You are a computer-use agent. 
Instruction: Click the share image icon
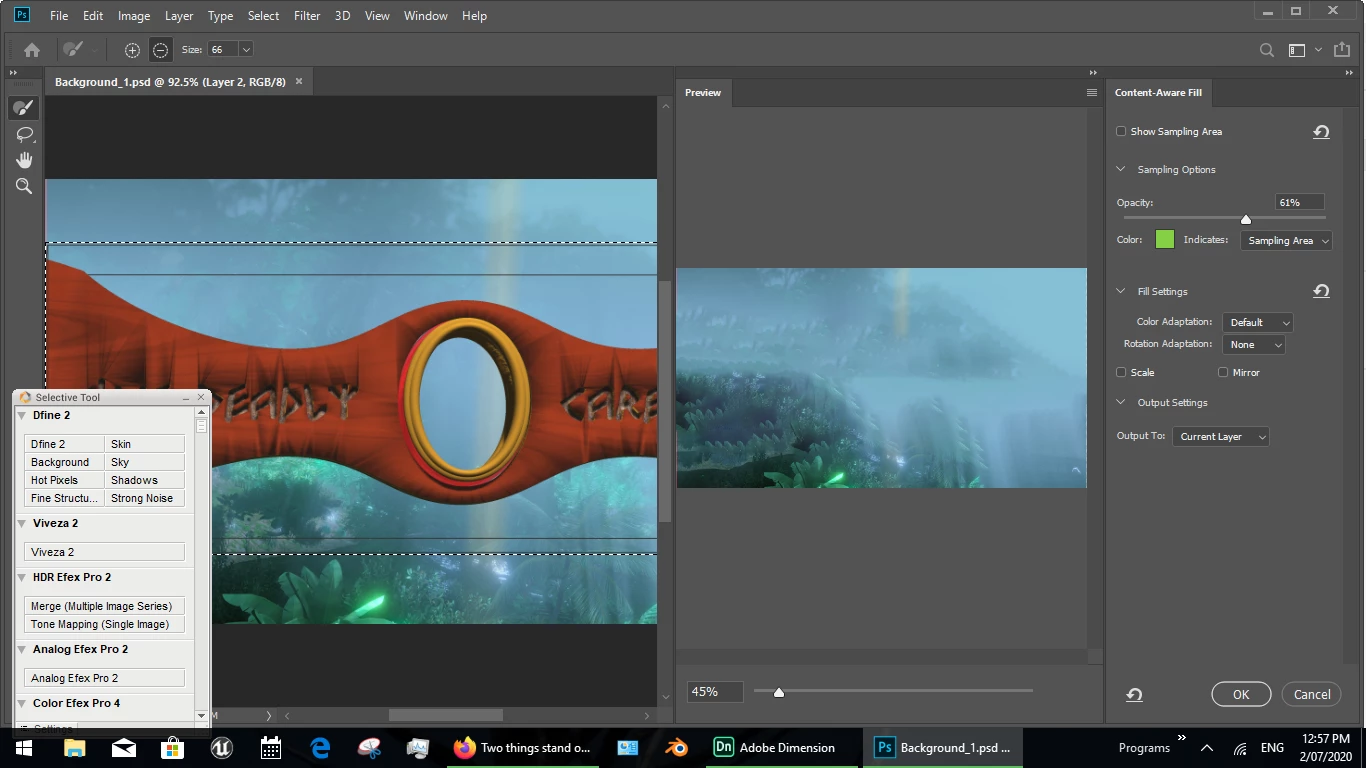click(x=1341, y=49)
